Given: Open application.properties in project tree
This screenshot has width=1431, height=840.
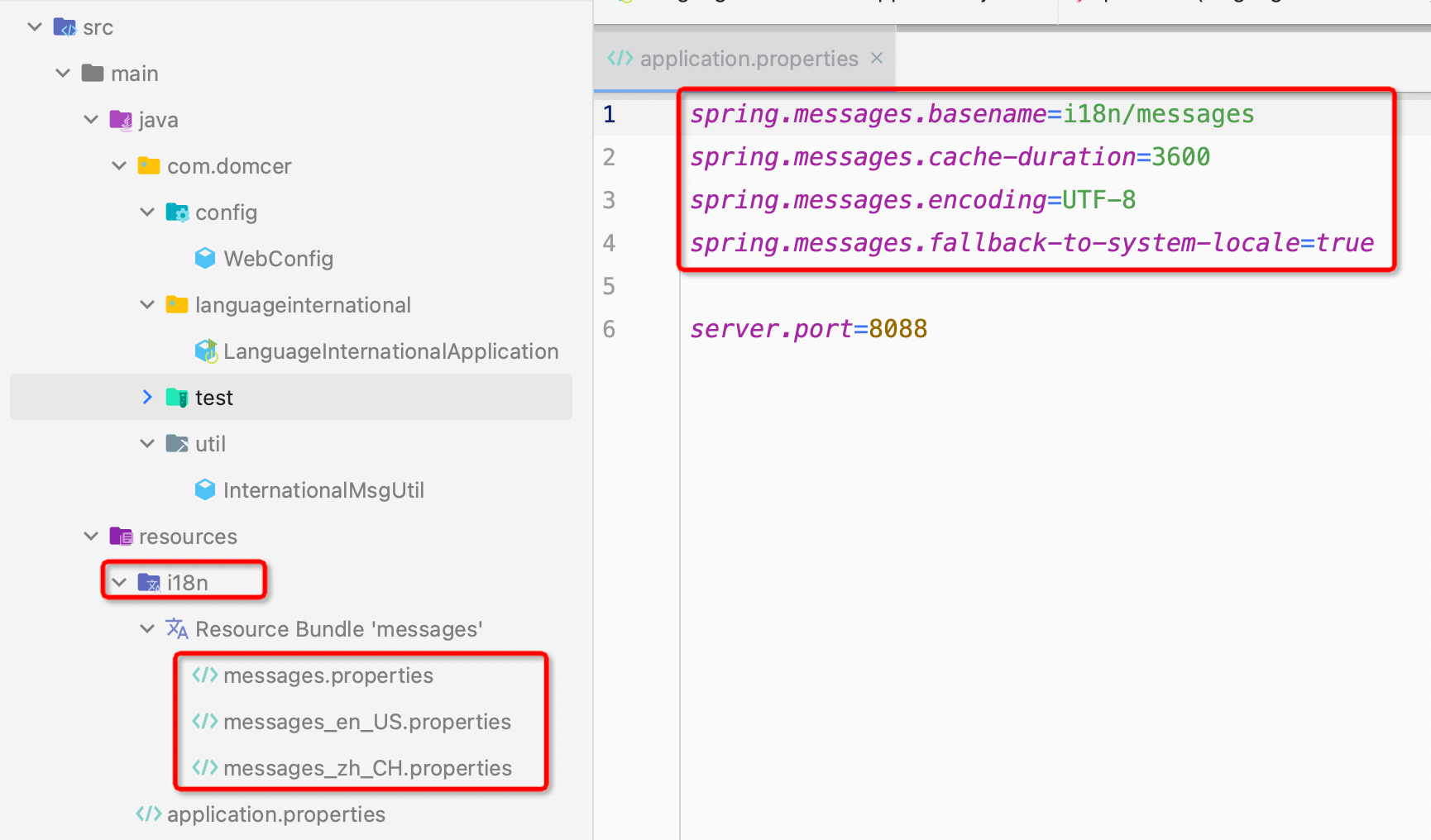Looking at the screenshot, I should tap(275, 814).
